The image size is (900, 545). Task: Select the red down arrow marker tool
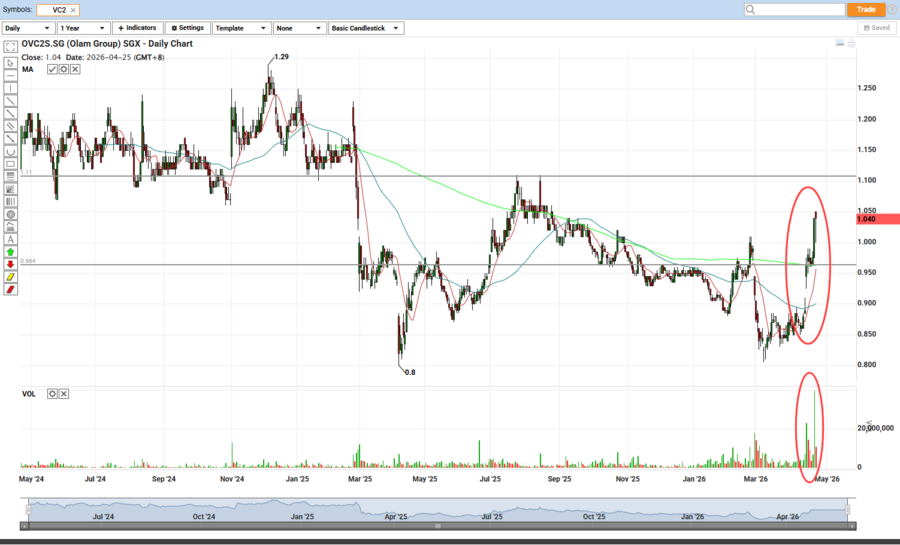tap(11, 264)
